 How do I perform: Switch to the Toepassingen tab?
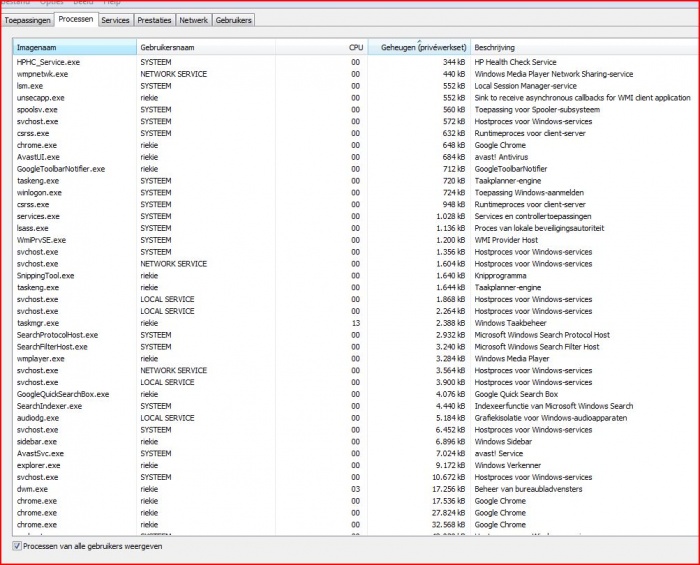(x=27, y=21)
